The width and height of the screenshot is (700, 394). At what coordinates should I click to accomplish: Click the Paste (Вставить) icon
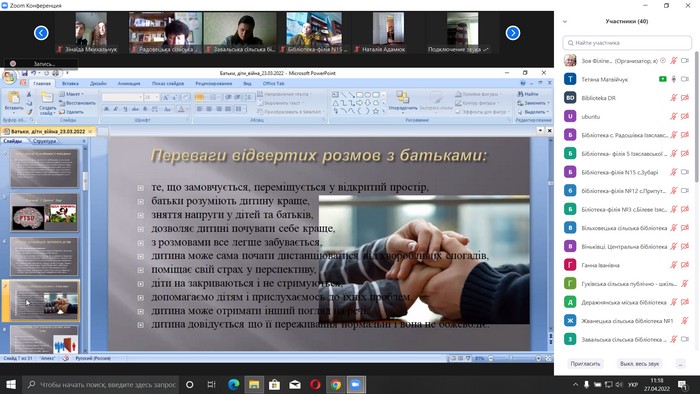click(14, 97)
